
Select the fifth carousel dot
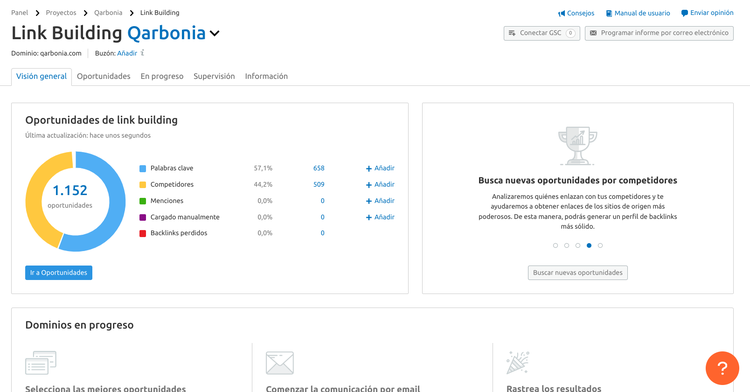600,245
